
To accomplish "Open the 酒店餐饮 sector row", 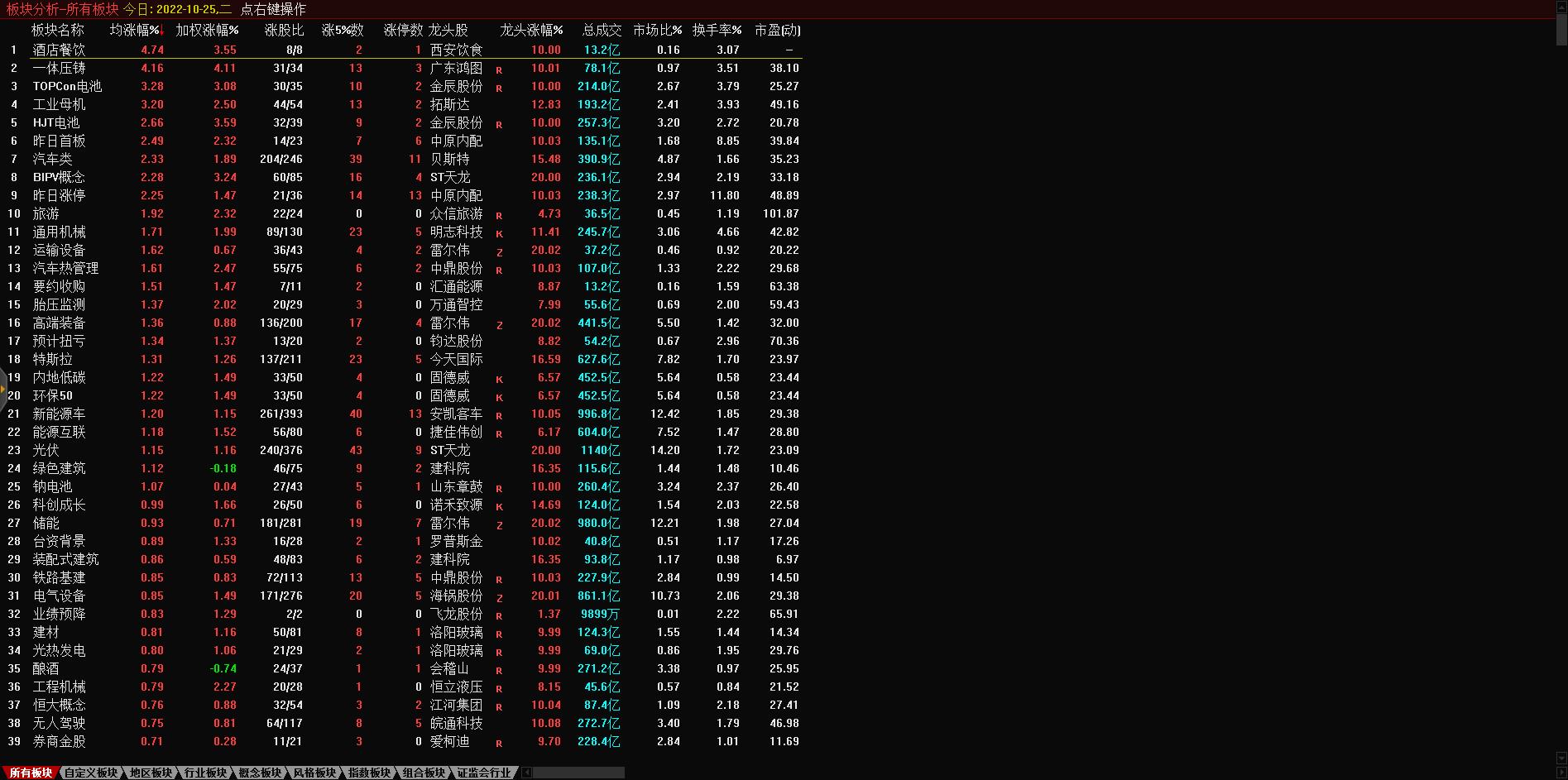I will pyautogui.click(x=59, y=50).
